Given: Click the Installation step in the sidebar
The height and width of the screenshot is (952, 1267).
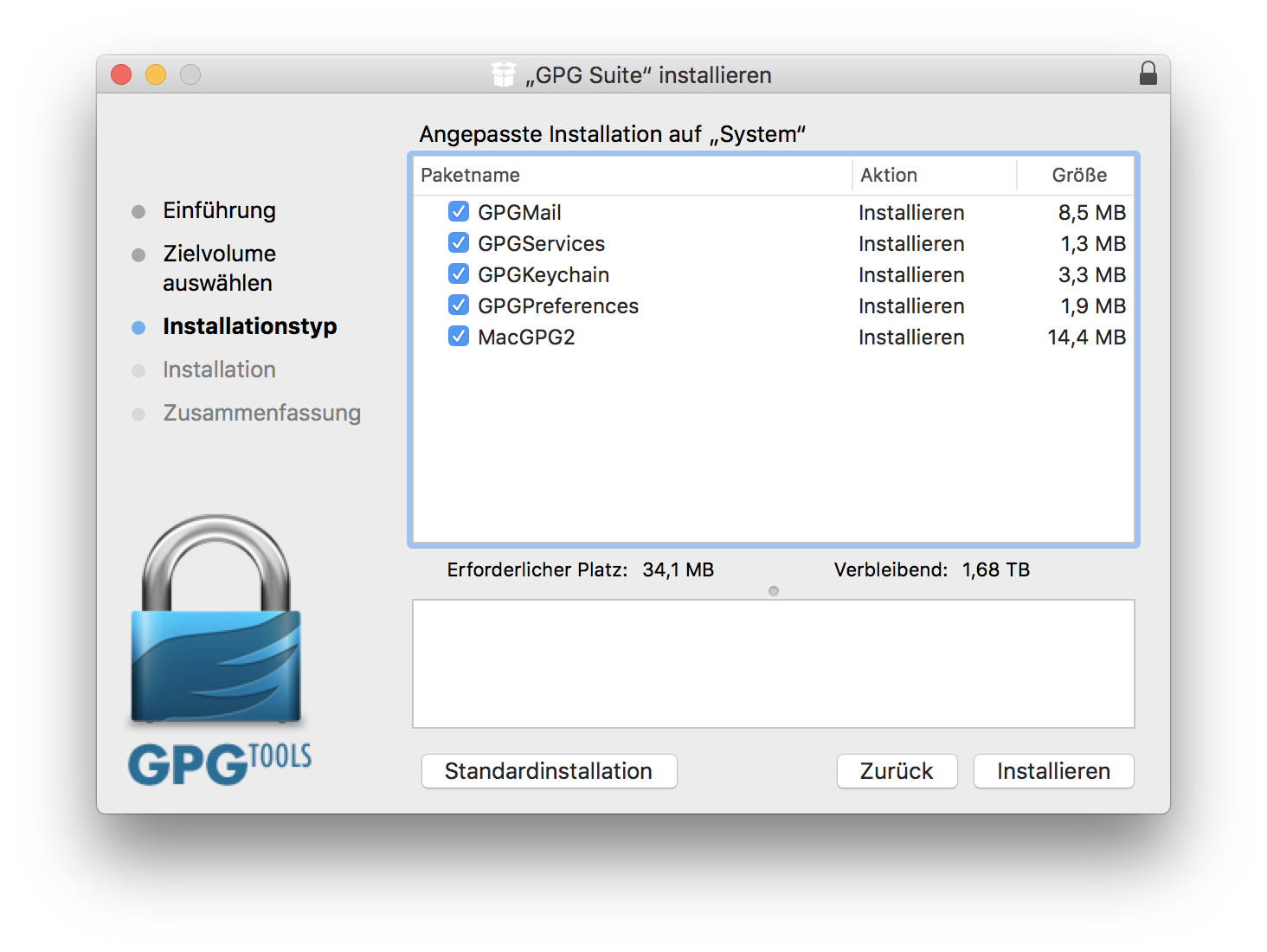Looking at the screenshot, I should [x=220, y=370].
